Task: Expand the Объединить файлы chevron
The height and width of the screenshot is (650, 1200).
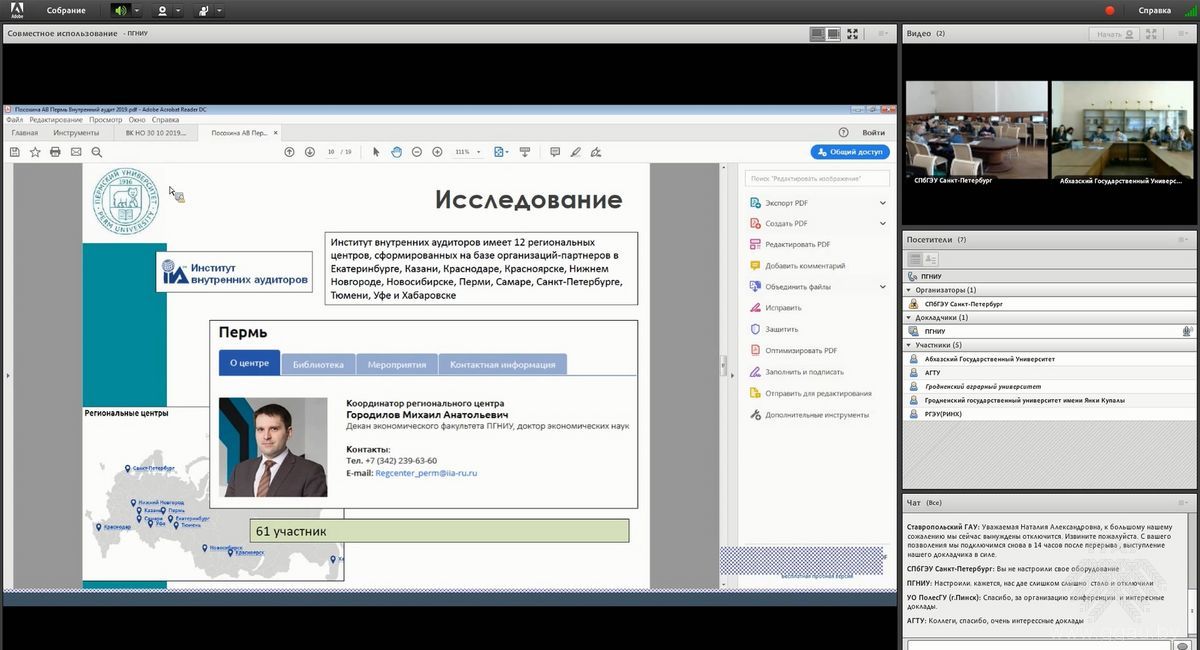Action: (882, 287)
